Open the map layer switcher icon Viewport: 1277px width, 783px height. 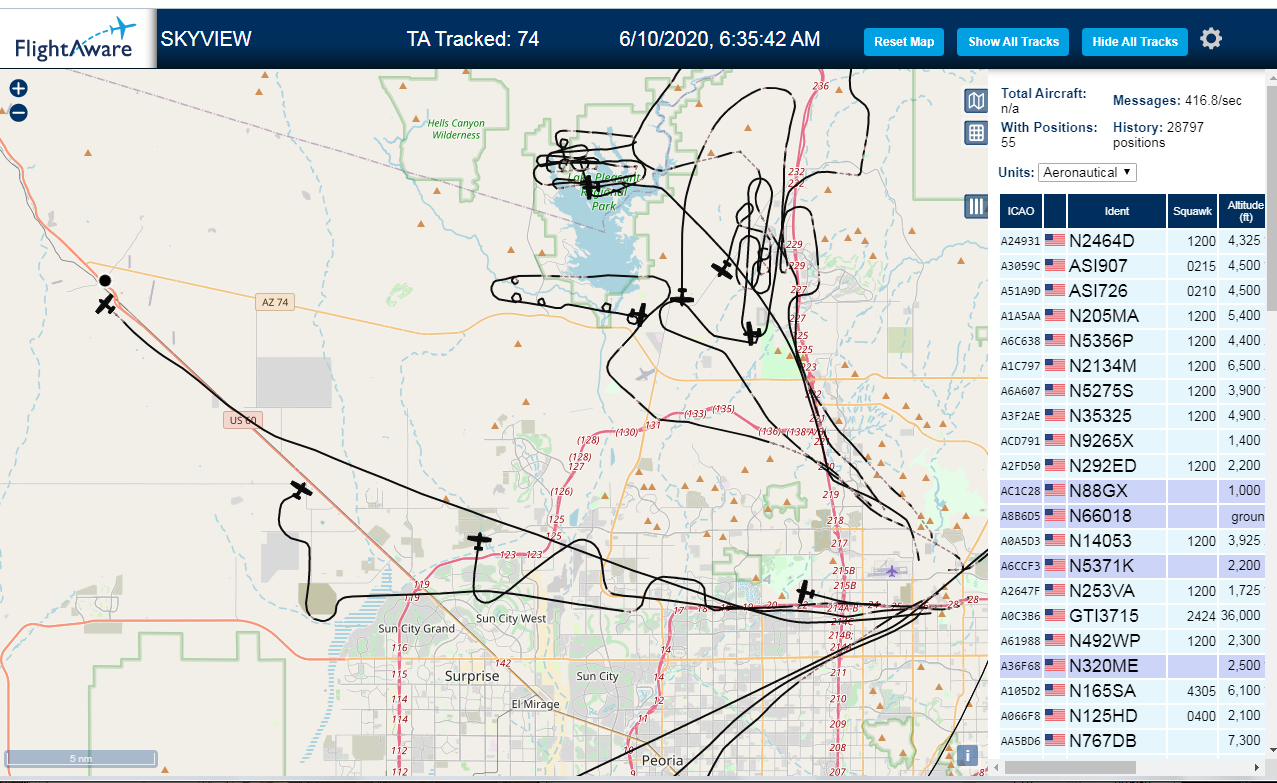click(975, 100)
